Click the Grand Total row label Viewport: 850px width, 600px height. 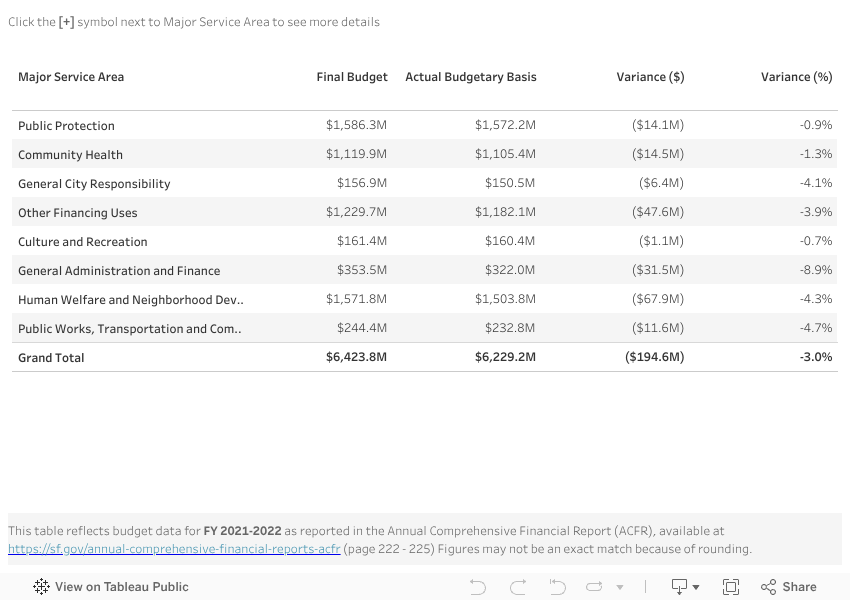tap(51, 358)
